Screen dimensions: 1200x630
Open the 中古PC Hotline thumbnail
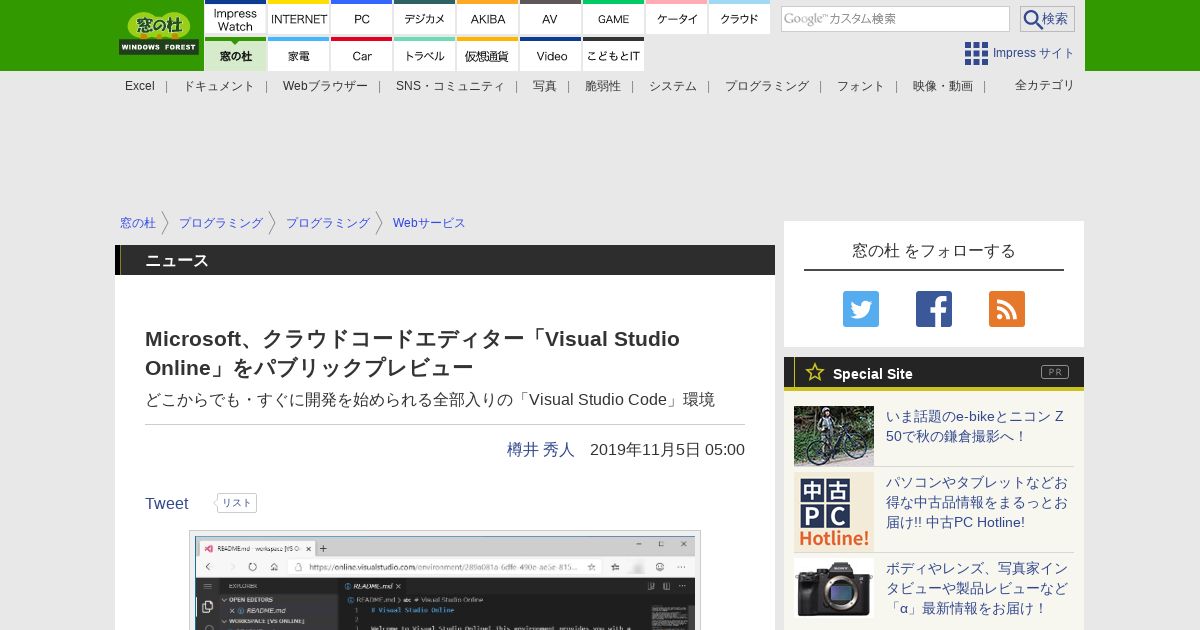point(834,512)
